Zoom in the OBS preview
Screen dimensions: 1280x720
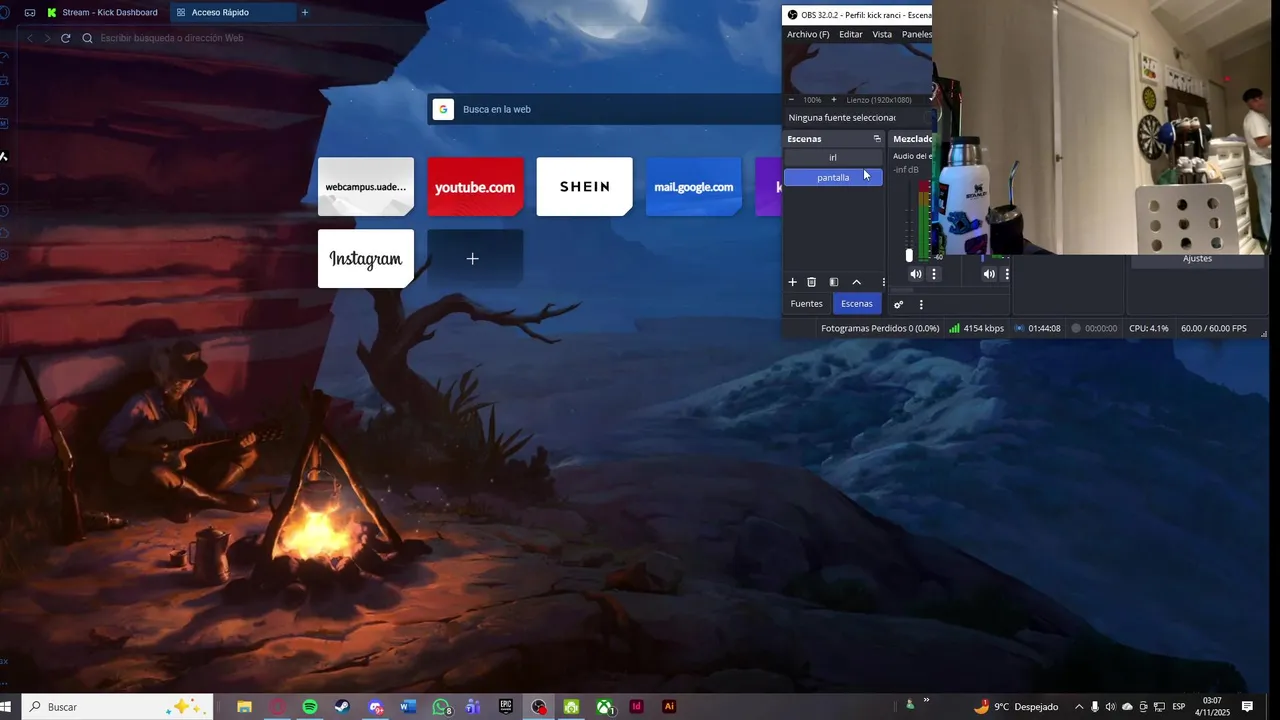point(833,100)
